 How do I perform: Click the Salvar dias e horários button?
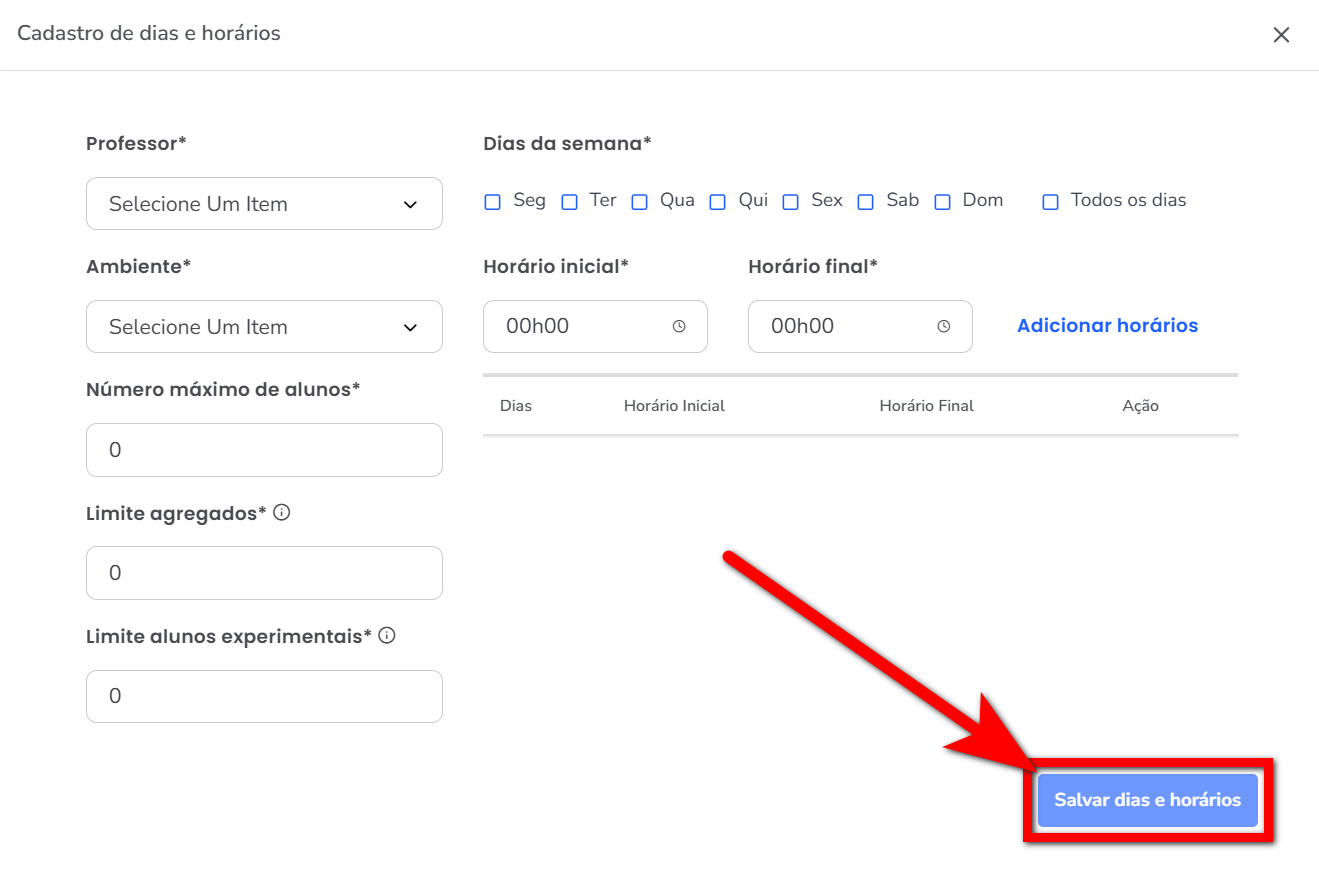(1147, 800)
